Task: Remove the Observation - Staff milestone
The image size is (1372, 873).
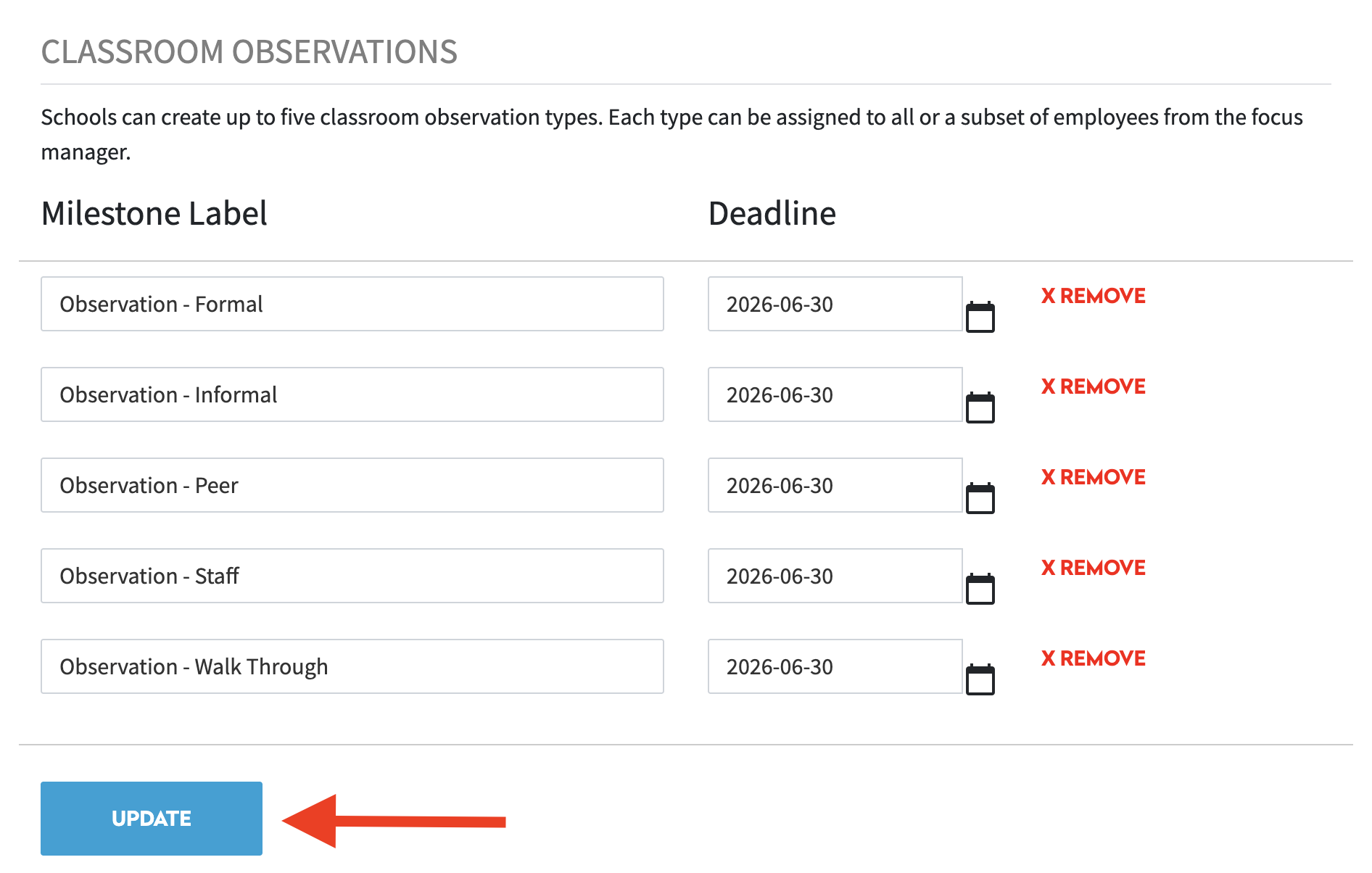Action: pyautogui.click(x=1093, y=568)
